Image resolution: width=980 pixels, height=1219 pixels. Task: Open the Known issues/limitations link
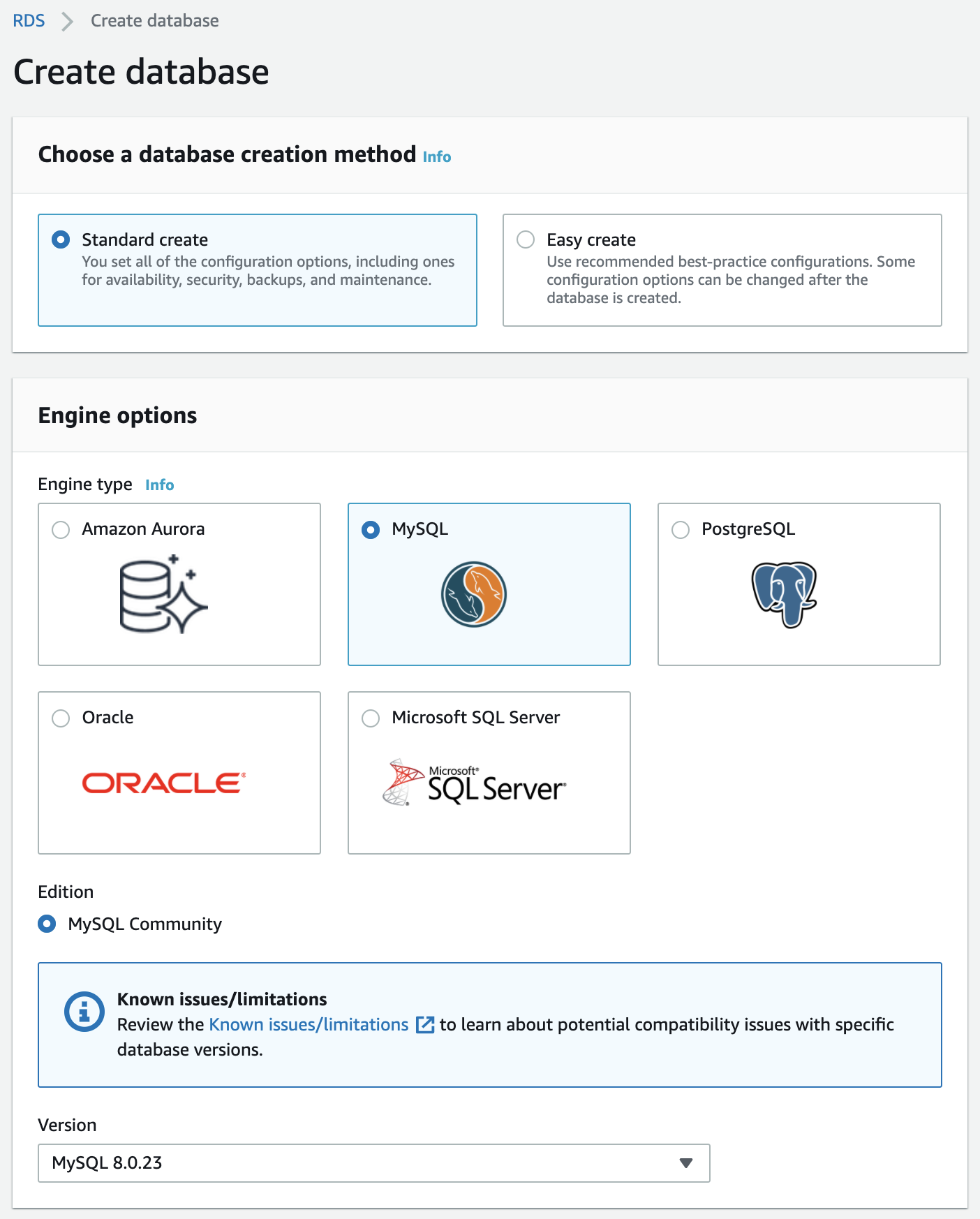coord(309,1025)
